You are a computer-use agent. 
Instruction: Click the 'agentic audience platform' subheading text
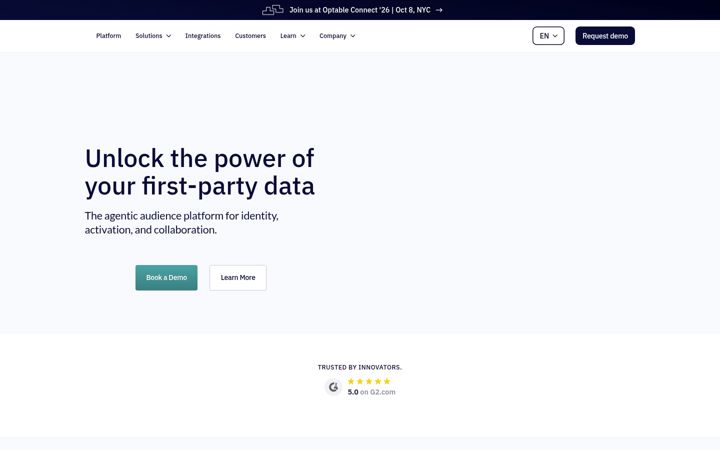[x=181, y=223]
